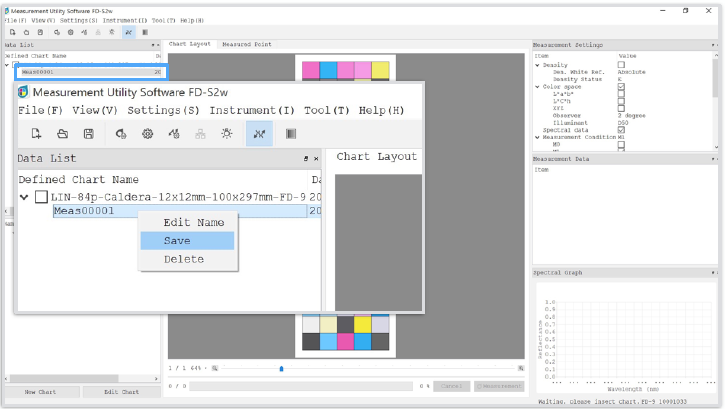This screenshot has width=725, height=409.
Task: Click the Edit Chart button
Action: 121,392
